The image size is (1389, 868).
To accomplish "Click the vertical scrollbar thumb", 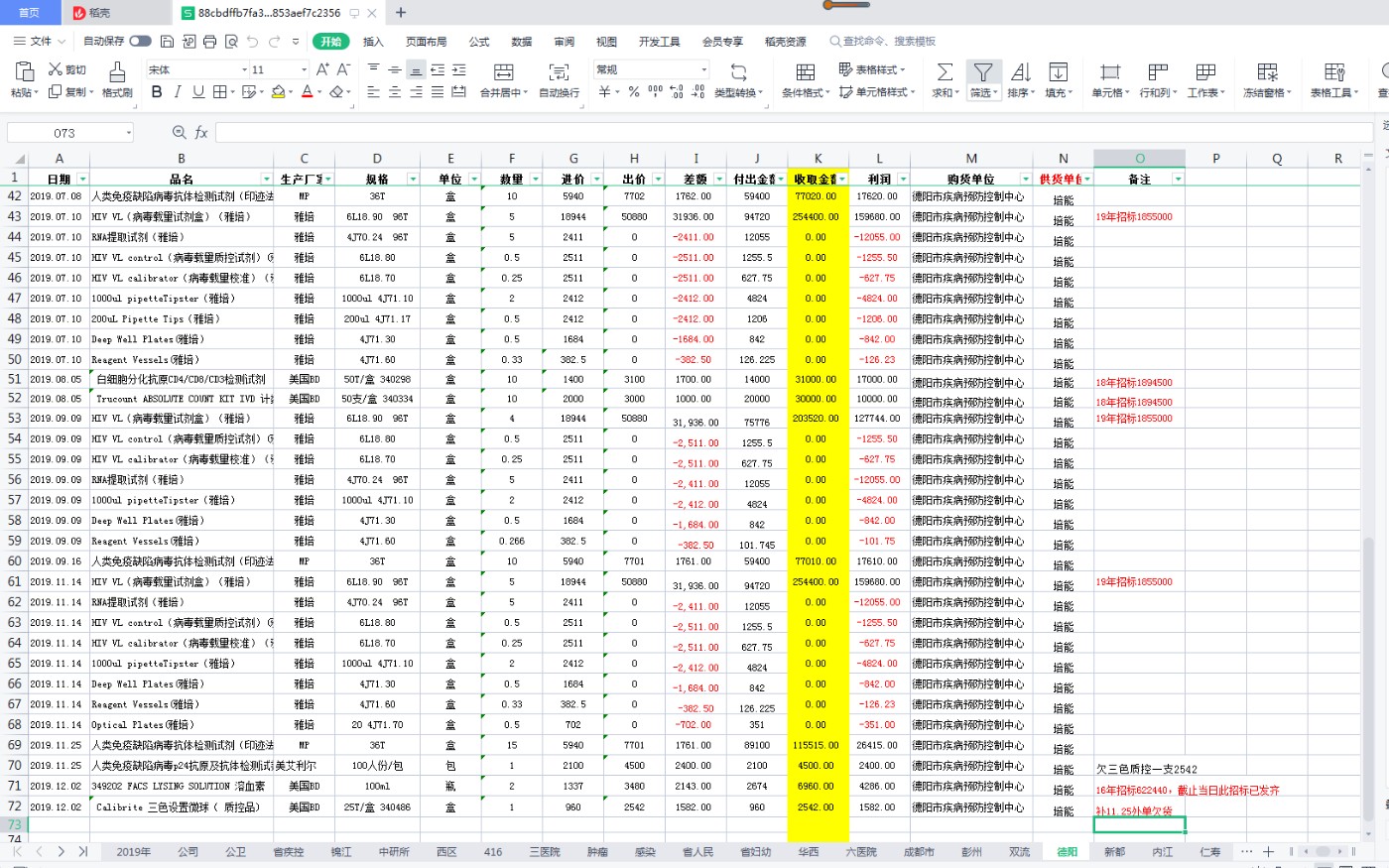I will [x=1369, y=679].
